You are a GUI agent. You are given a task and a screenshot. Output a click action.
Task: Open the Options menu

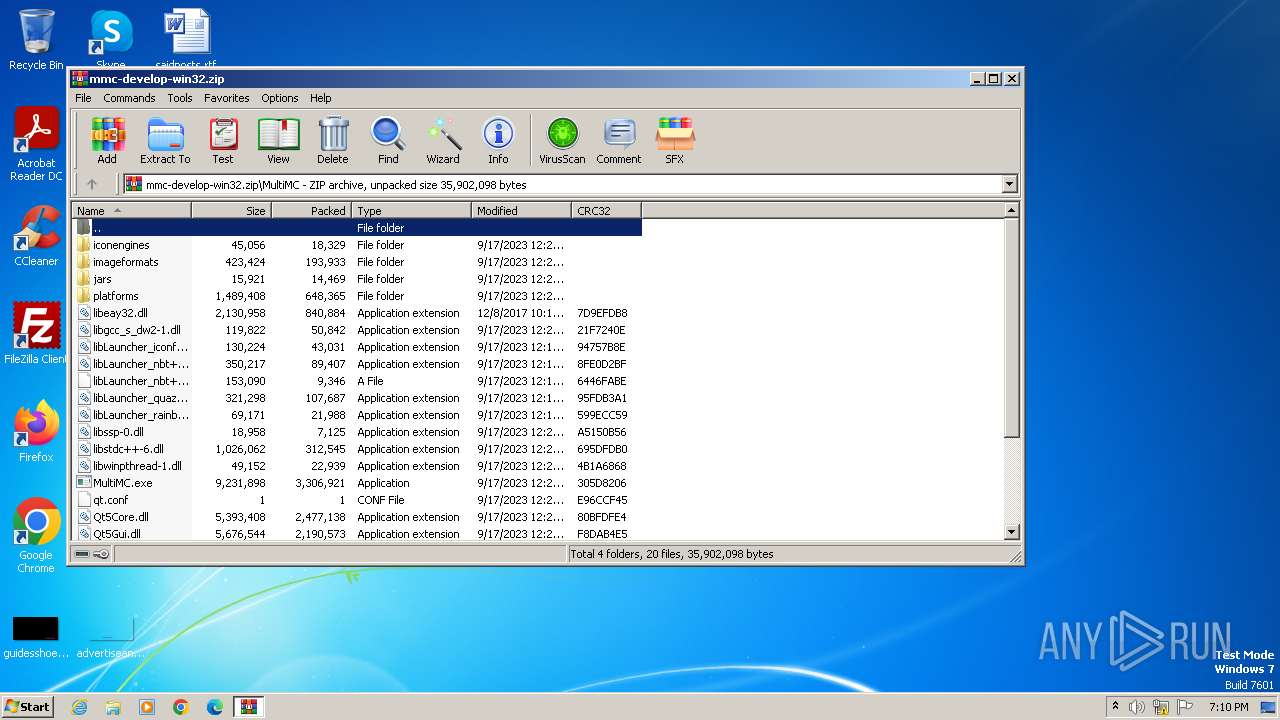(280, 98)
